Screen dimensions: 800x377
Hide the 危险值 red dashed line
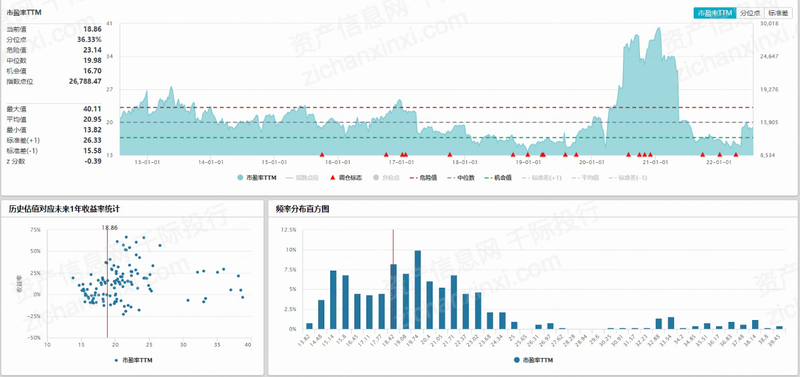(x=423, y=178)
